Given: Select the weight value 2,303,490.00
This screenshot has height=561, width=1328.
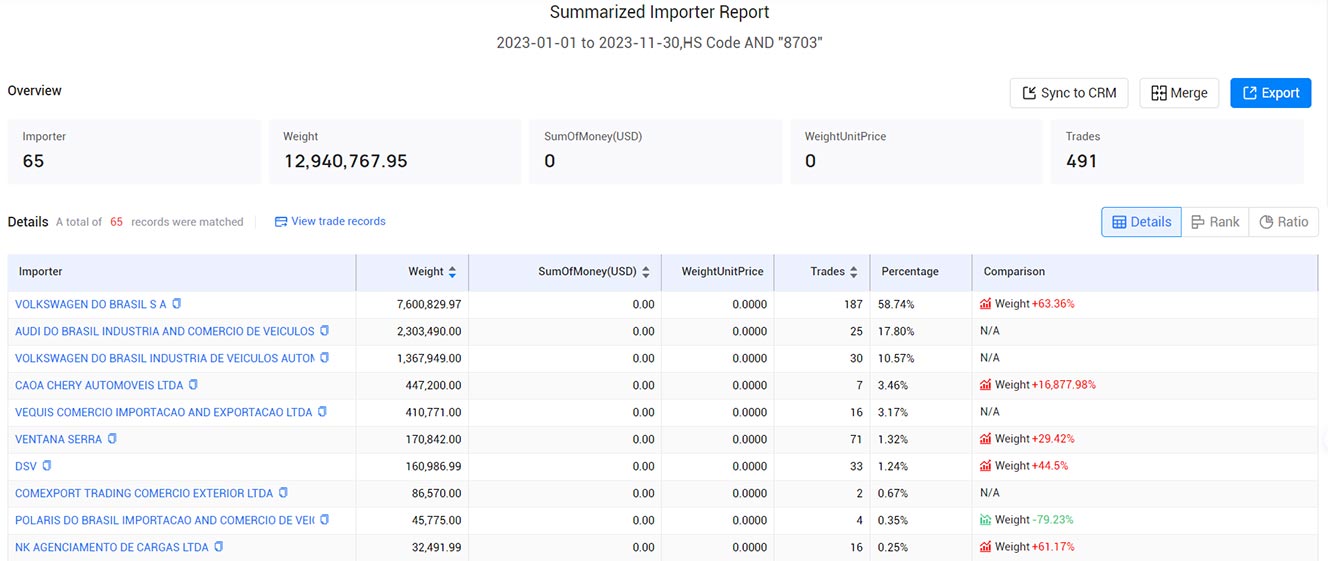Looking at the screenshot, I should pos(429,331).
